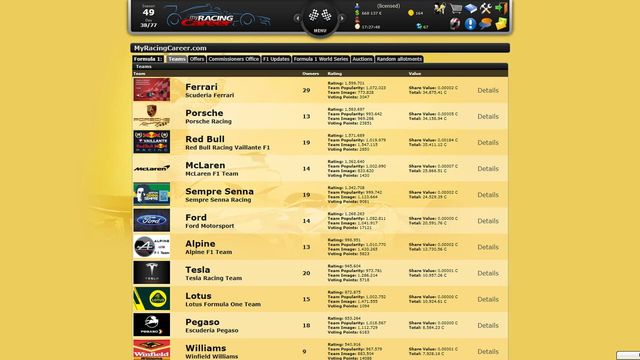Click Red Bull Racing Vaillante F1 text
The height and width of the screenshot is (360, 640).
coord(227,147)
